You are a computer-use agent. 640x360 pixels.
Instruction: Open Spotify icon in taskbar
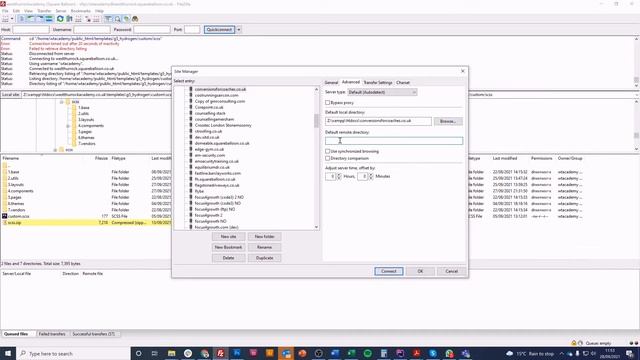[x=367, y=353]
